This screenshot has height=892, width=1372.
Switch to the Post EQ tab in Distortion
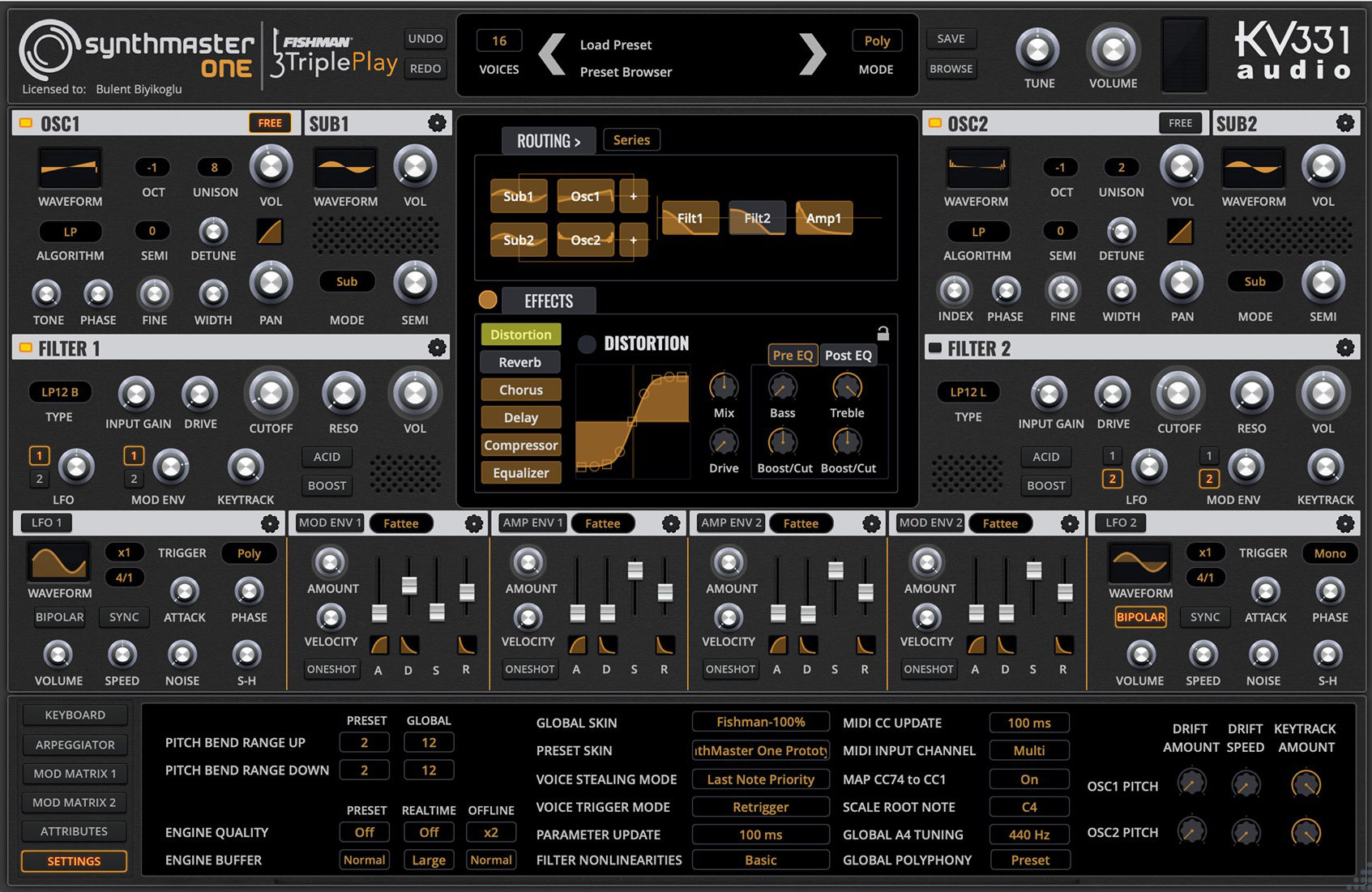point(848,355)
